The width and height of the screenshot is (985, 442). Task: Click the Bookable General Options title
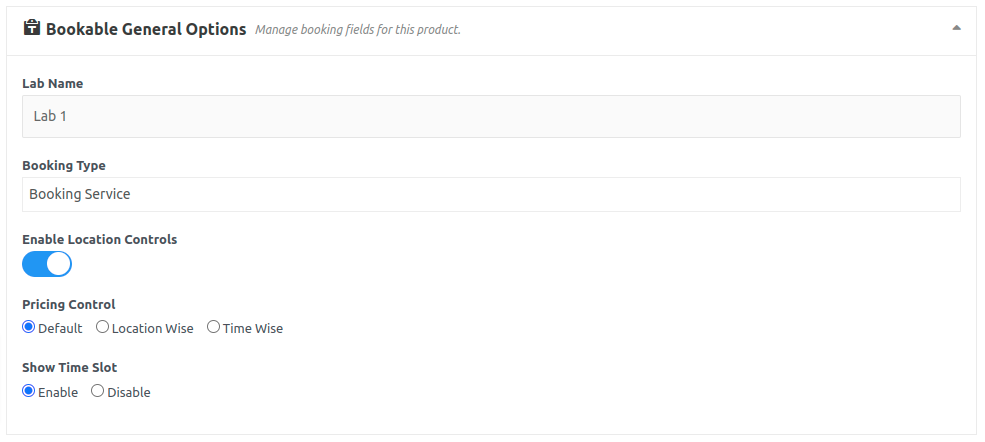146,29
